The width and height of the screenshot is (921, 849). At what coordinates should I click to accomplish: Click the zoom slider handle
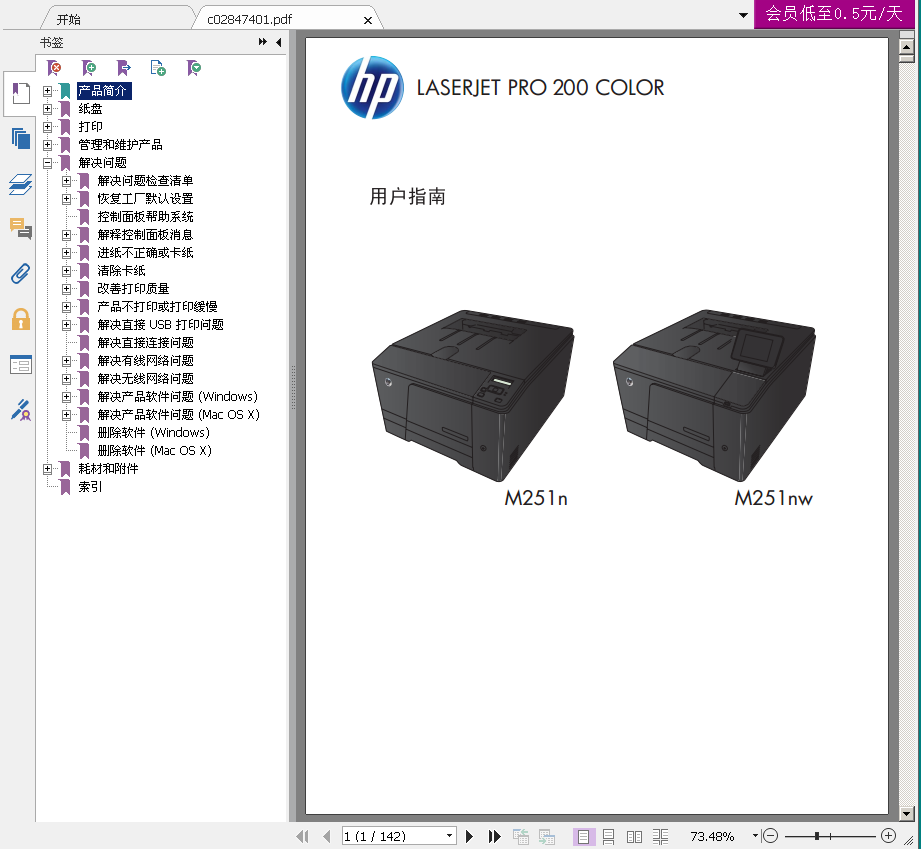[x=816, y=835]
